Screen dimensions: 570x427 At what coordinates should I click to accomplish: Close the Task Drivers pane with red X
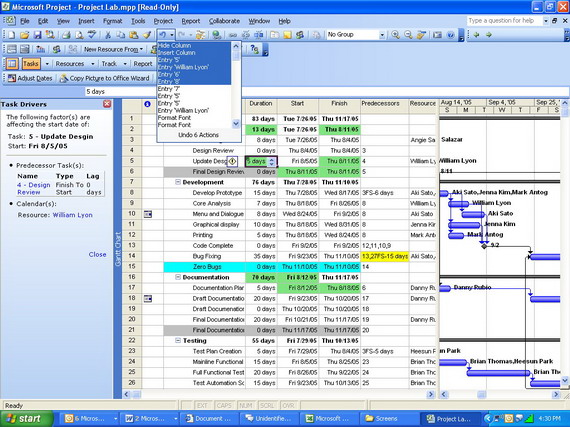(x=107, y=104)
